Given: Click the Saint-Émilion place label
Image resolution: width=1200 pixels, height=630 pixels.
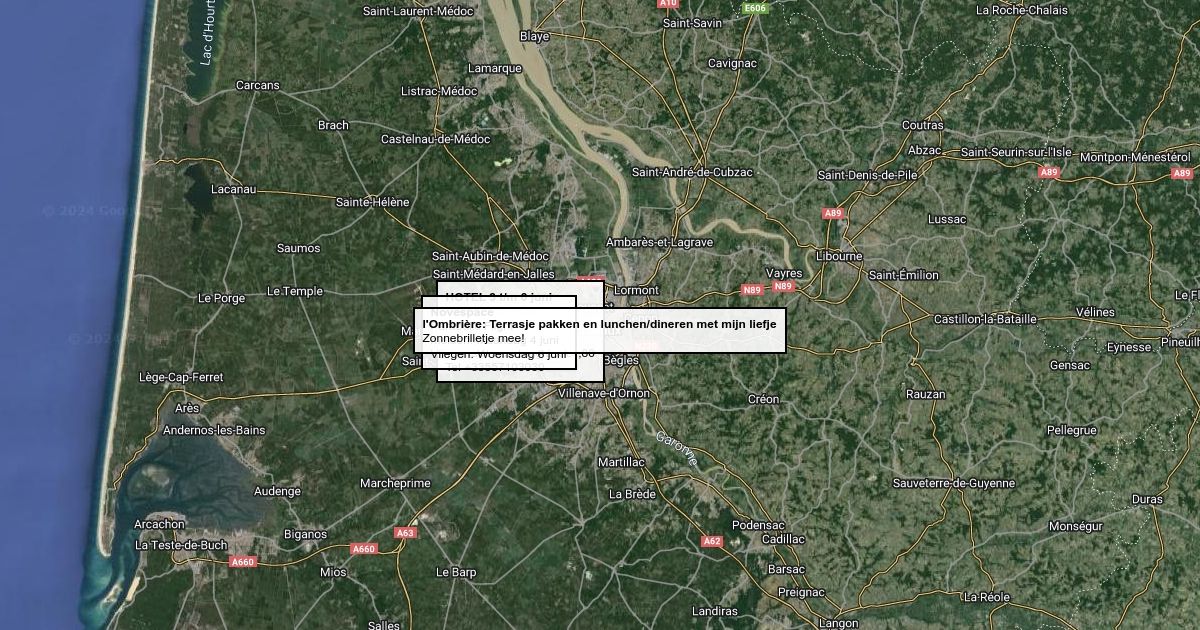Looking at the screenshot, I should coord(904,275).
